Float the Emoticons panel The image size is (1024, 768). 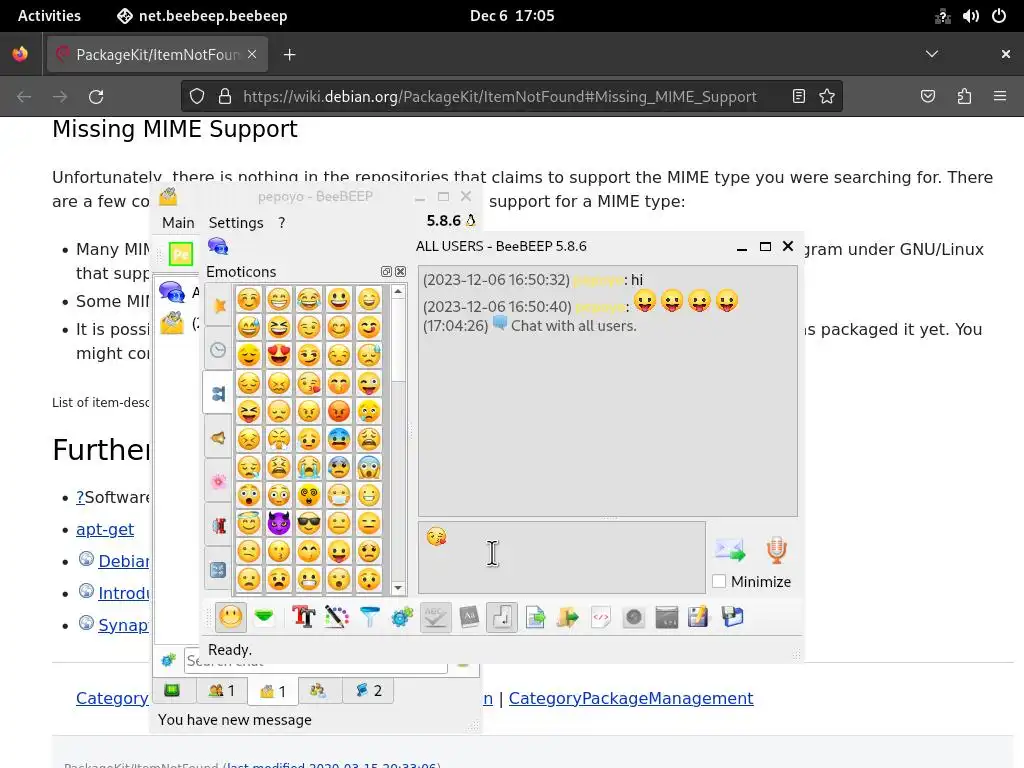pyautogui.click(x=386, y=272)
